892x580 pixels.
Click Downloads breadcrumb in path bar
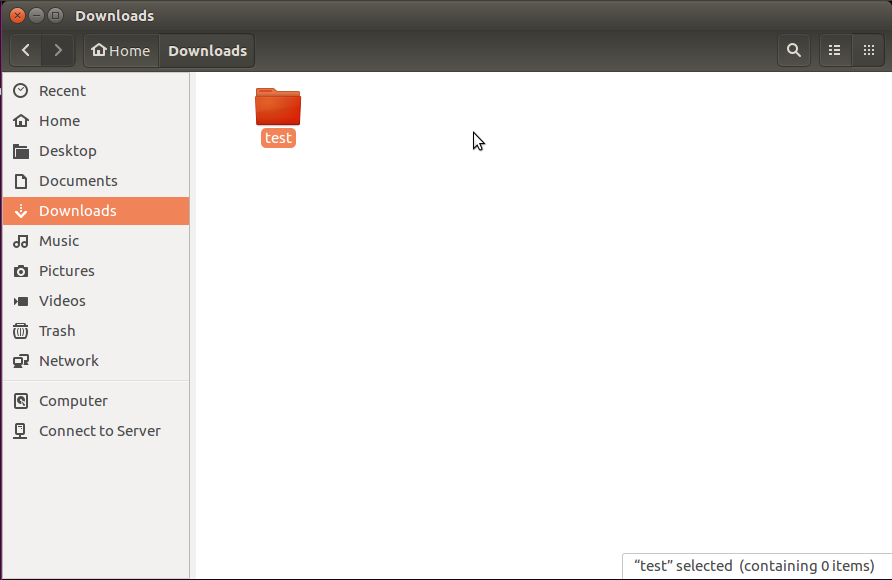click(x=207, y=51)
